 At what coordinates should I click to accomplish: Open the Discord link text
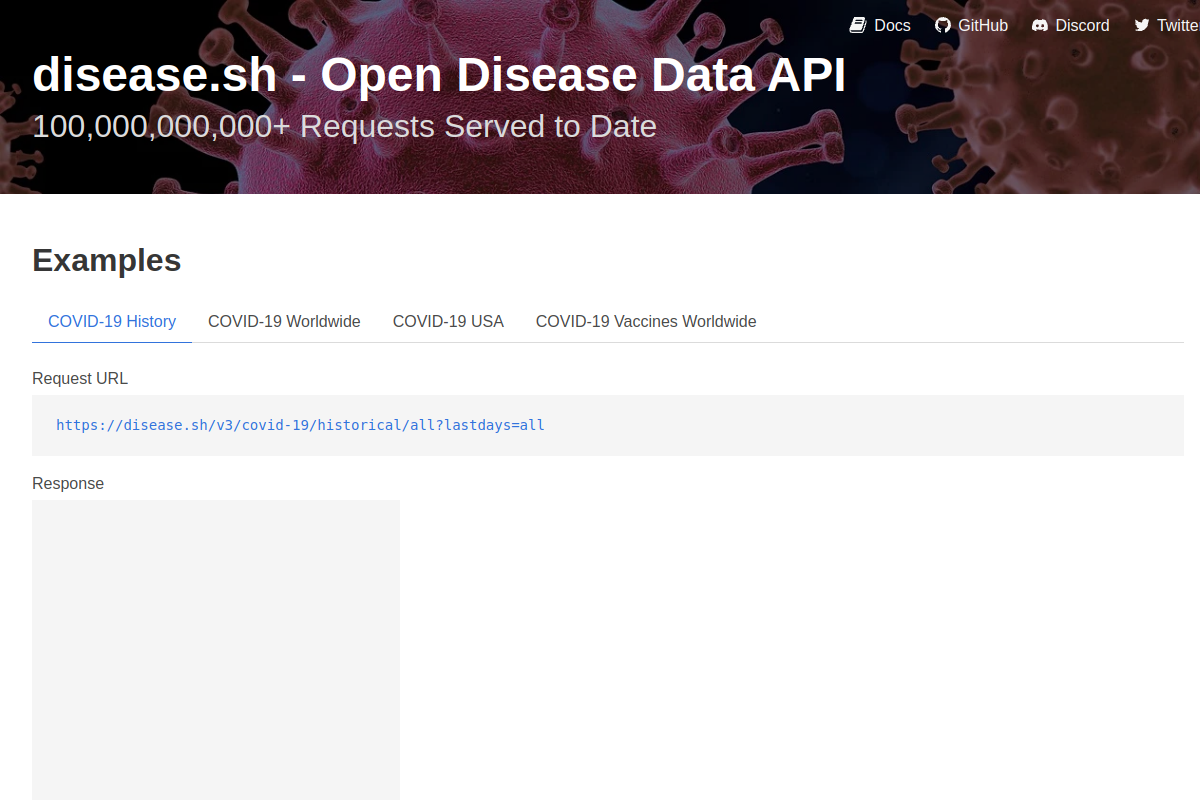pyautogui.click(x=1083, y=25)
